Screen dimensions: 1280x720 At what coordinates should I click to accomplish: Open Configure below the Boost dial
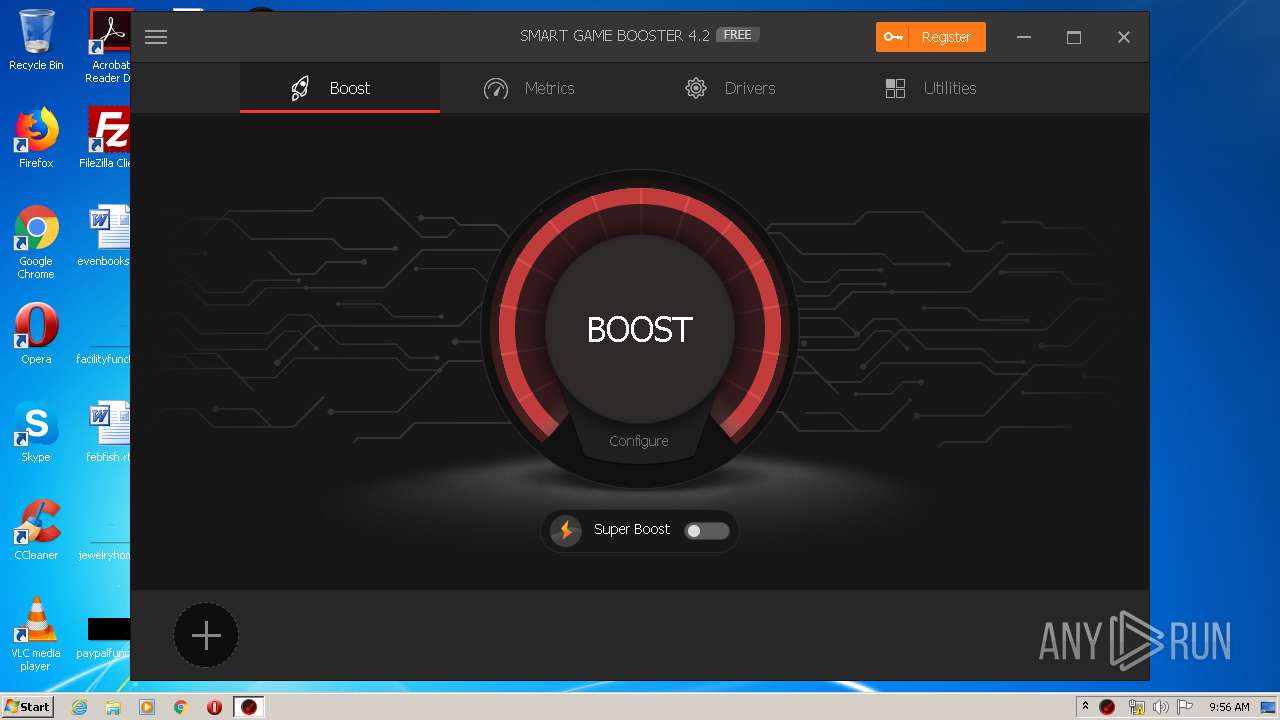[x=639, y=441]
